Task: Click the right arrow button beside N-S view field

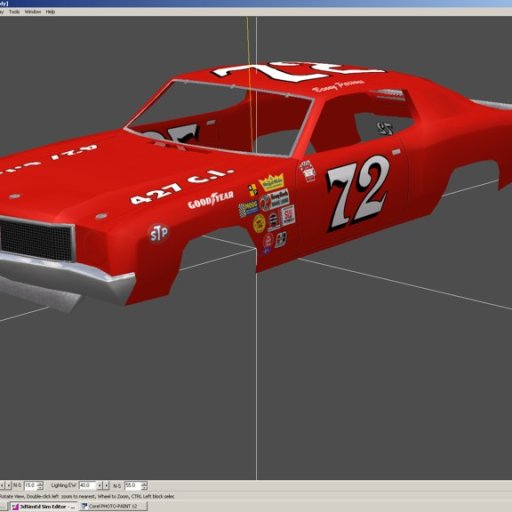Action: [9, 485]
